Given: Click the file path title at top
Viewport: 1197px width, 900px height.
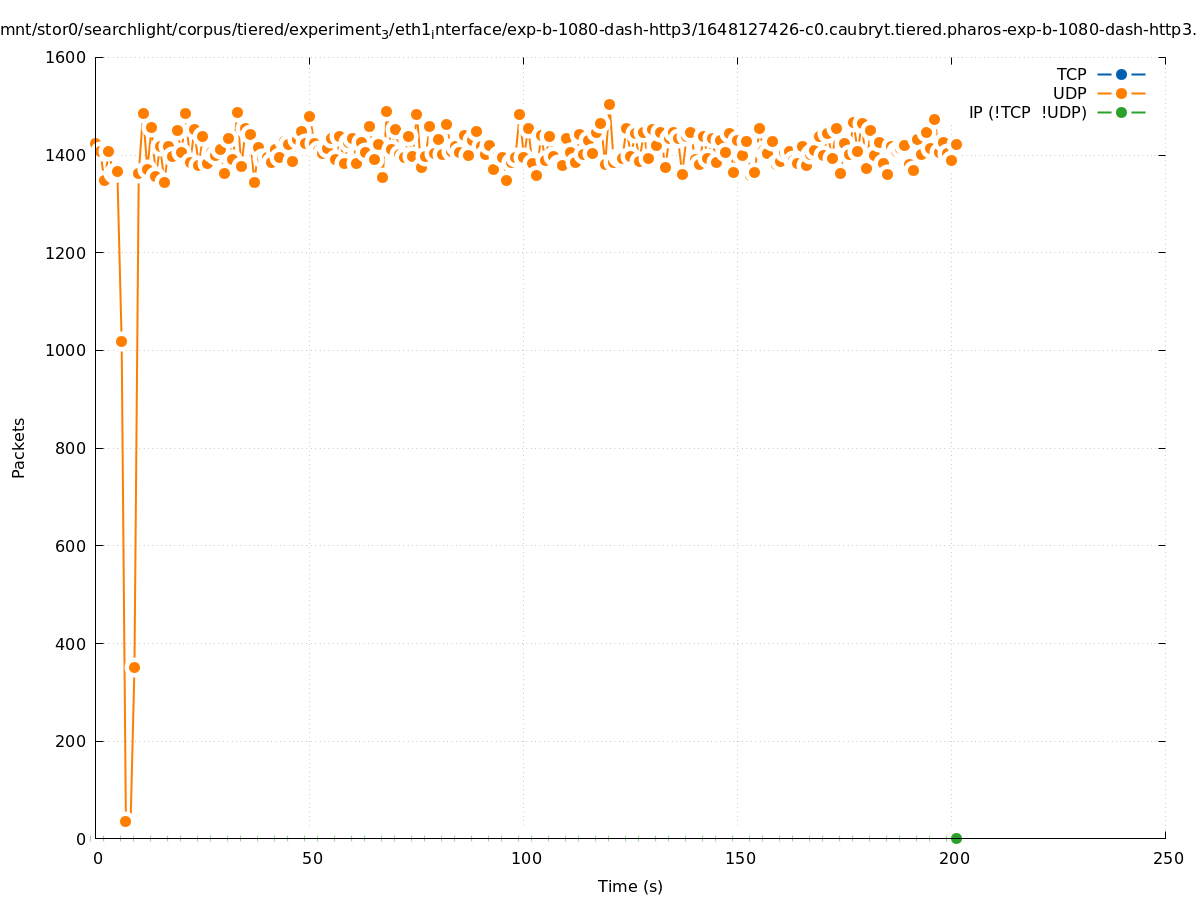Looking at the screenshot, I should 598,30.
